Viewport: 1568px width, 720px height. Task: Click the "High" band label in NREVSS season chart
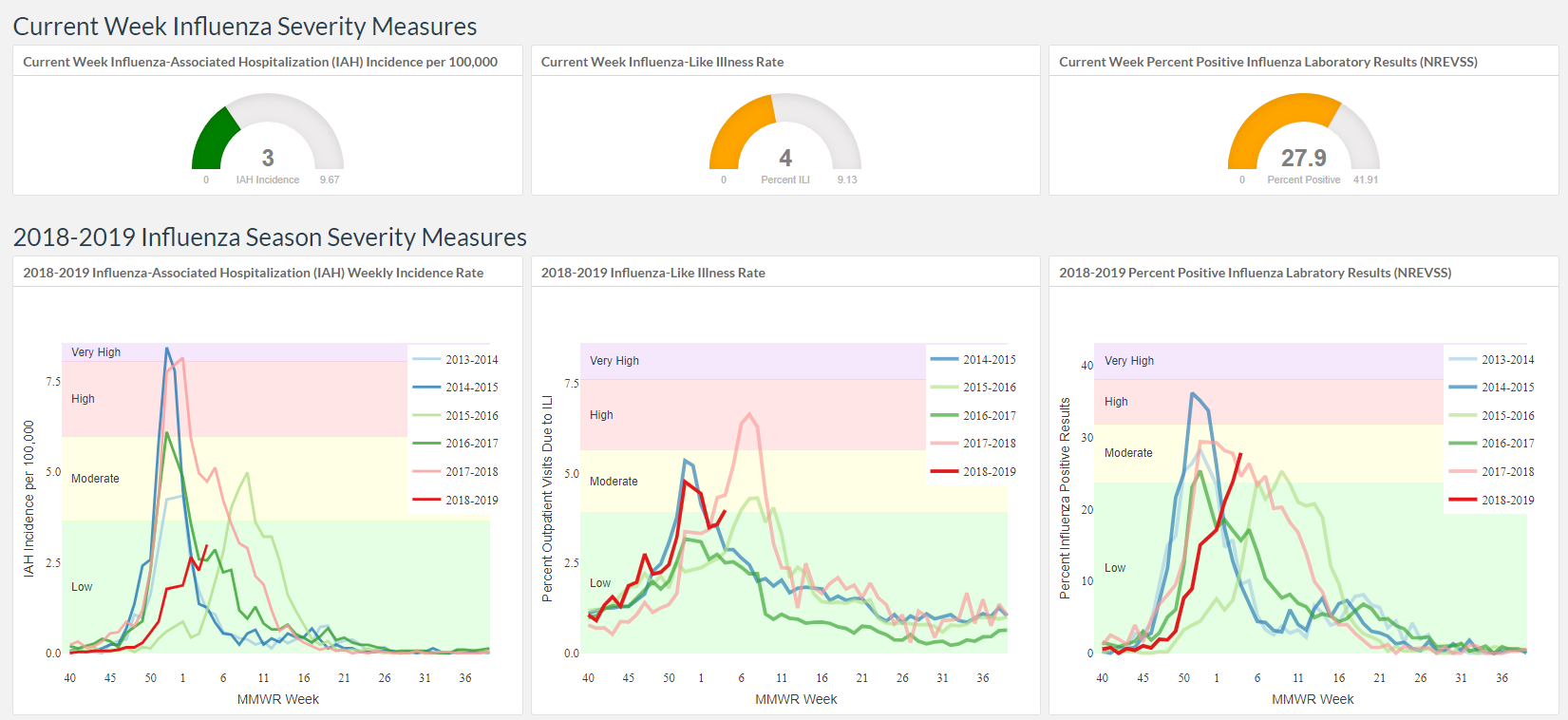pyautogui.click(x=1116, y=402)
